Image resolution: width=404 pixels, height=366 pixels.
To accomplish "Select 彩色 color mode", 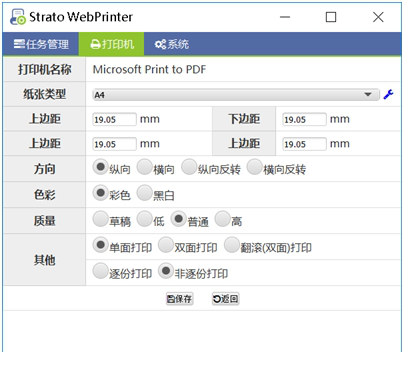I will [x=100, y=193].
